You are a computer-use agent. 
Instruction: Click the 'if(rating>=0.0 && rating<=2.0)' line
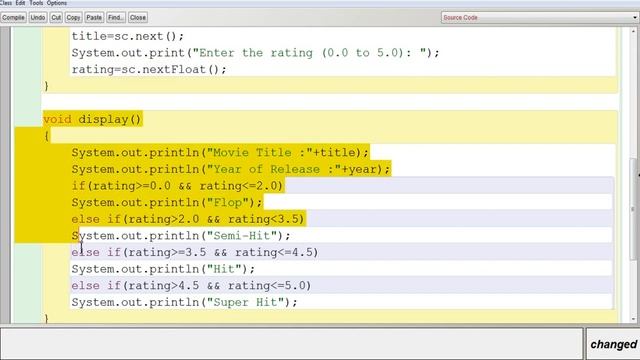pos(177,186)
